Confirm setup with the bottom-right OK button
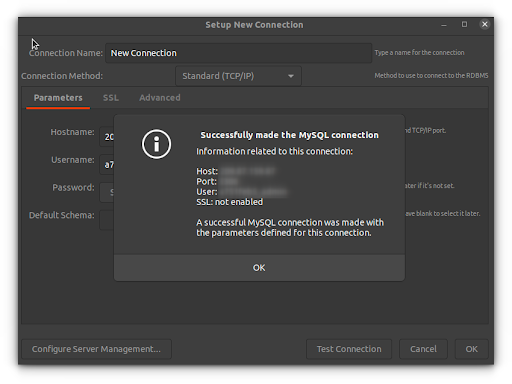 [x=471, y=349]
